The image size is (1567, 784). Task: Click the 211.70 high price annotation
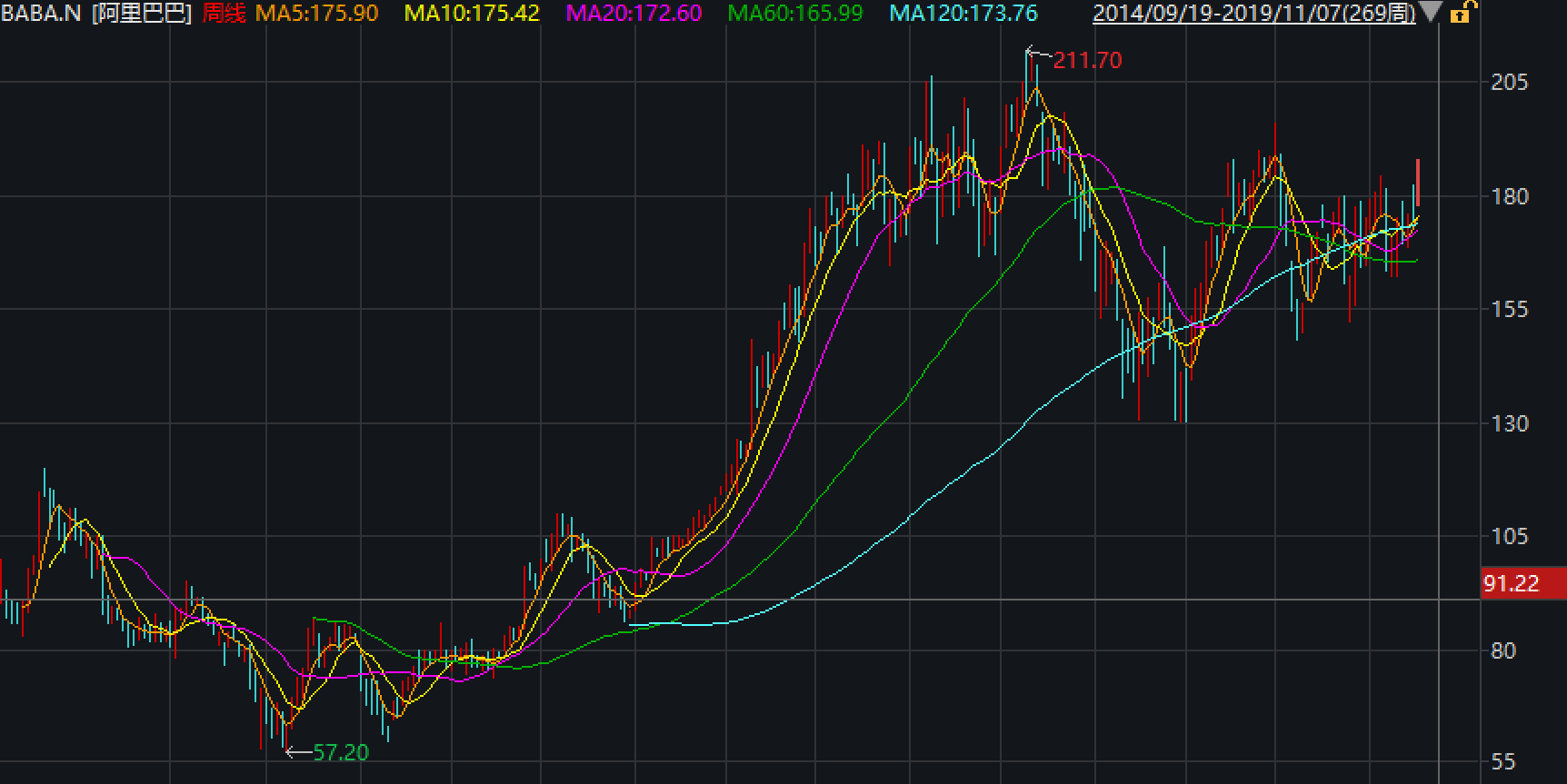1087,61
